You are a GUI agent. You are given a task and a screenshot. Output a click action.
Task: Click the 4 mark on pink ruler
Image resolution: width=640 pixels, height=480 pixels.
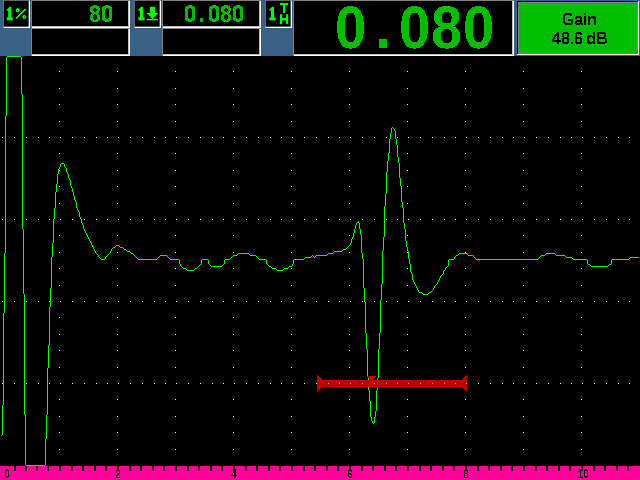(x=234, y=473)
